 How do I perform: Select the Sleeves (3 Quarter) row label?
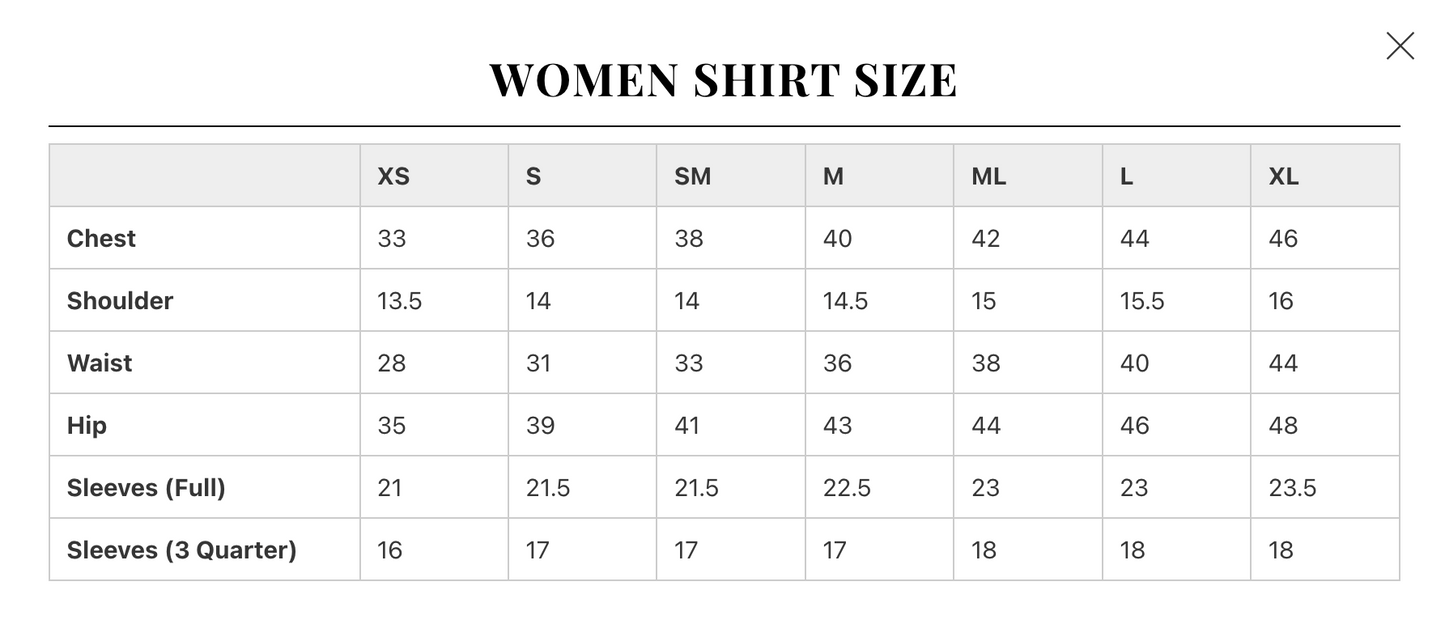[182, 549]
